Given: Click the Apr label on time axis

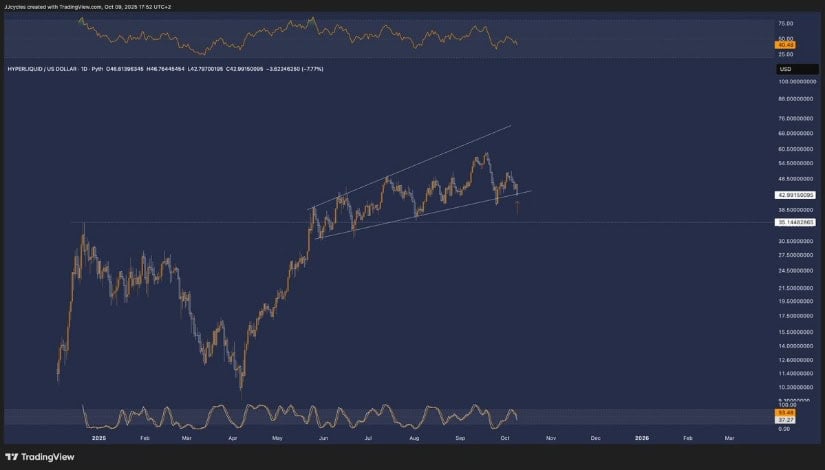Looking at the screenshot, I should (232, 438).
